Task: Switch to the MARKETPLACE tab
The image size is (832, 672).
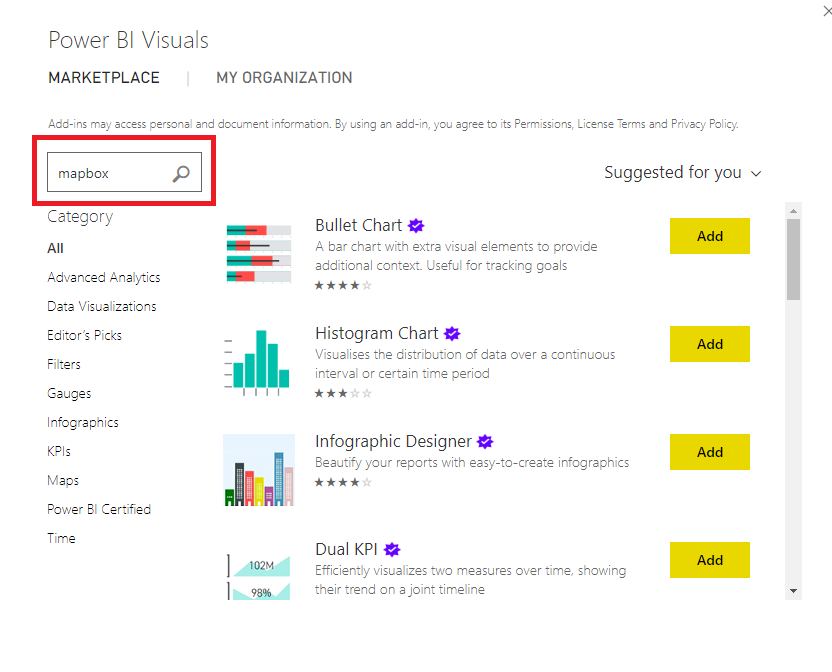Action: pos(104,77)
